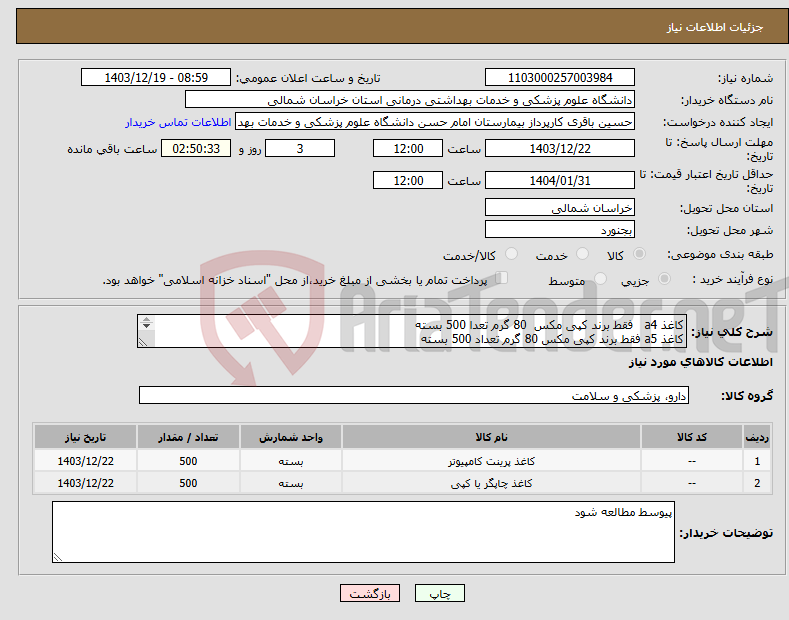Screen dimensions: 789x620
Task: Click the buyer notes text area پیوست مطالعه شود
Action: click(363, 532)
